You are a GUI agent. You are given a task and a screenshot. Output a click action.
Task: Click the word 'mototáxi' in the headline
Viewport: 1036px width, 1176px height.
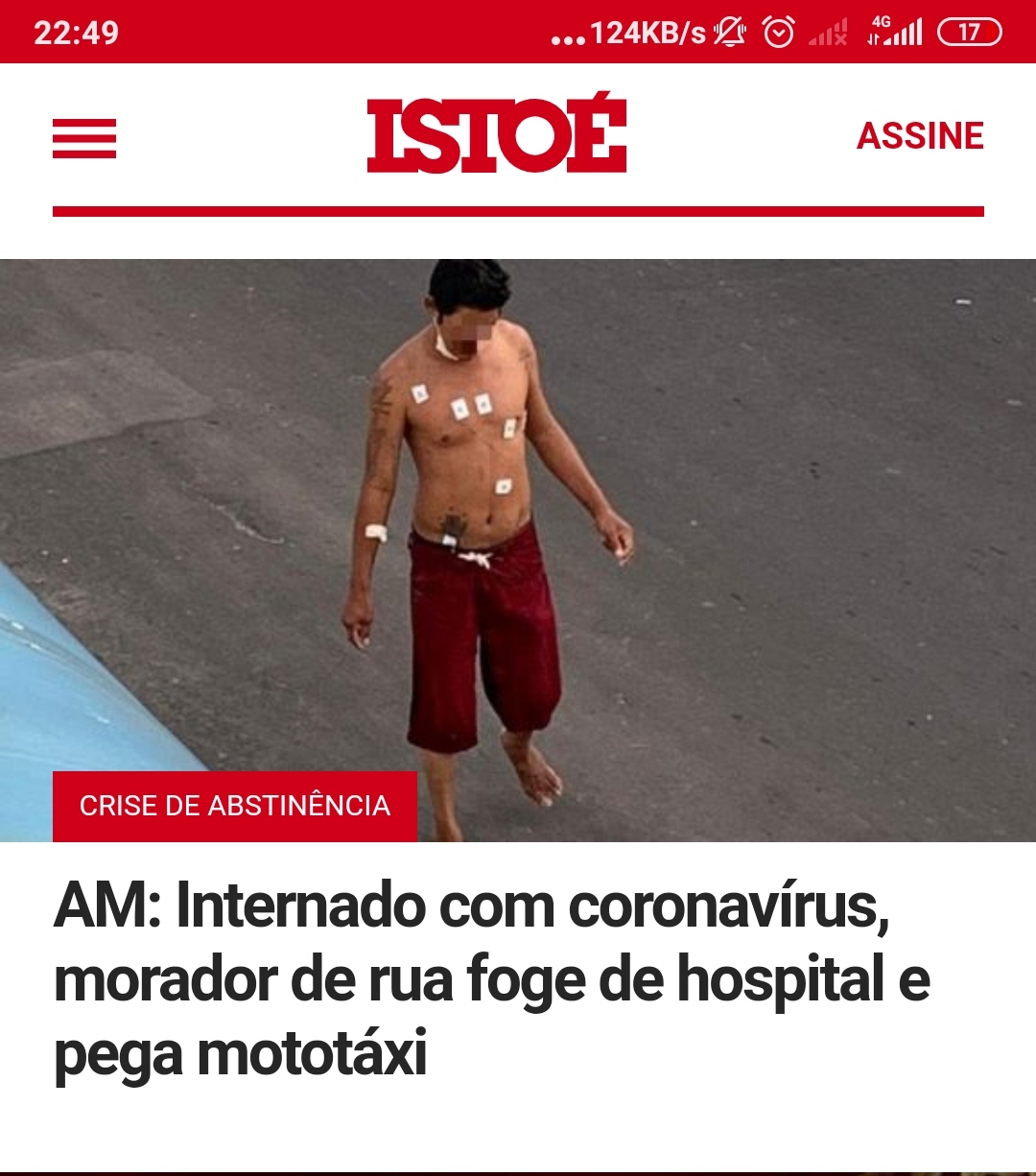312,1053
